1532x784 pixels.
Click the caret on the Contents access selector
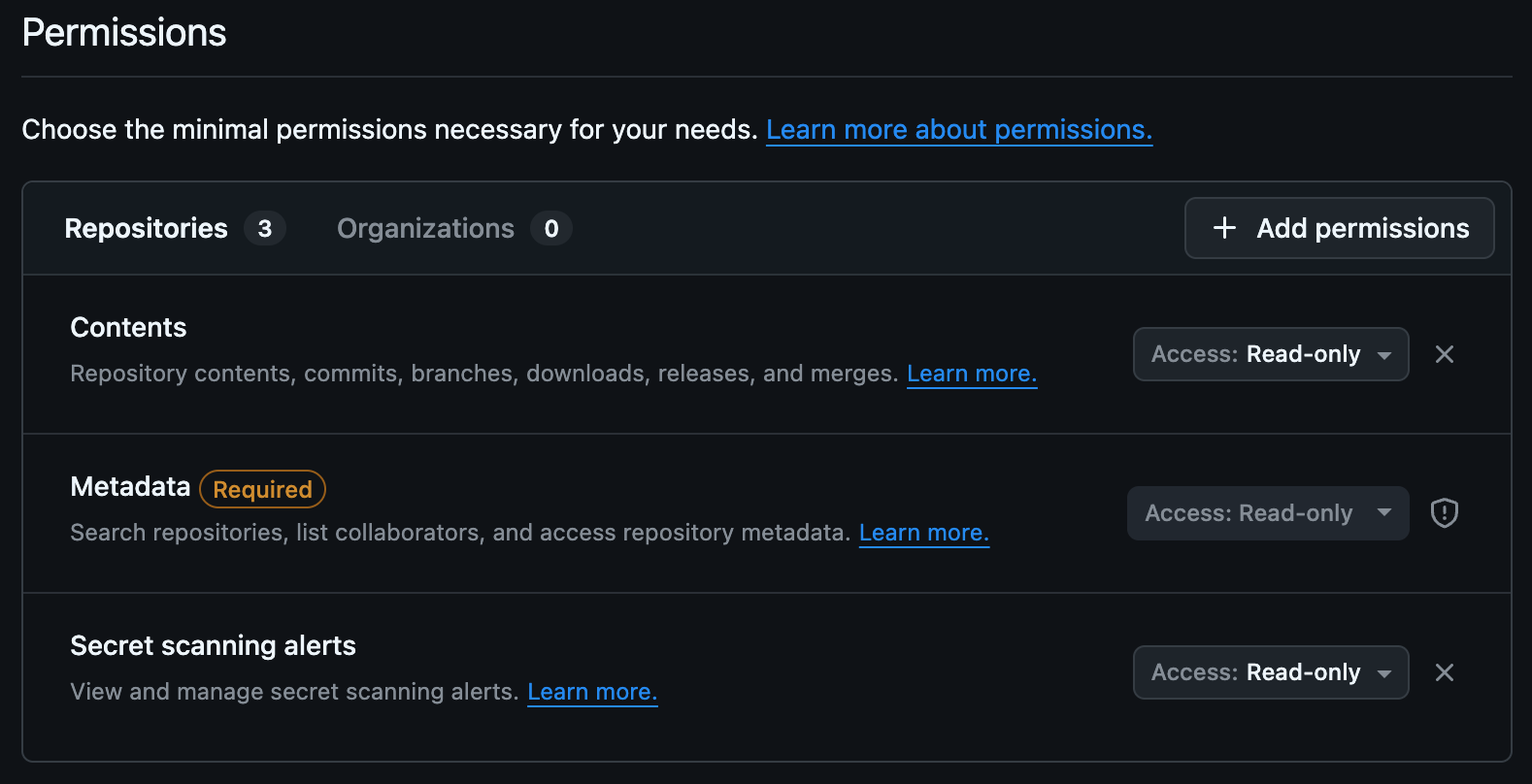1384,354
